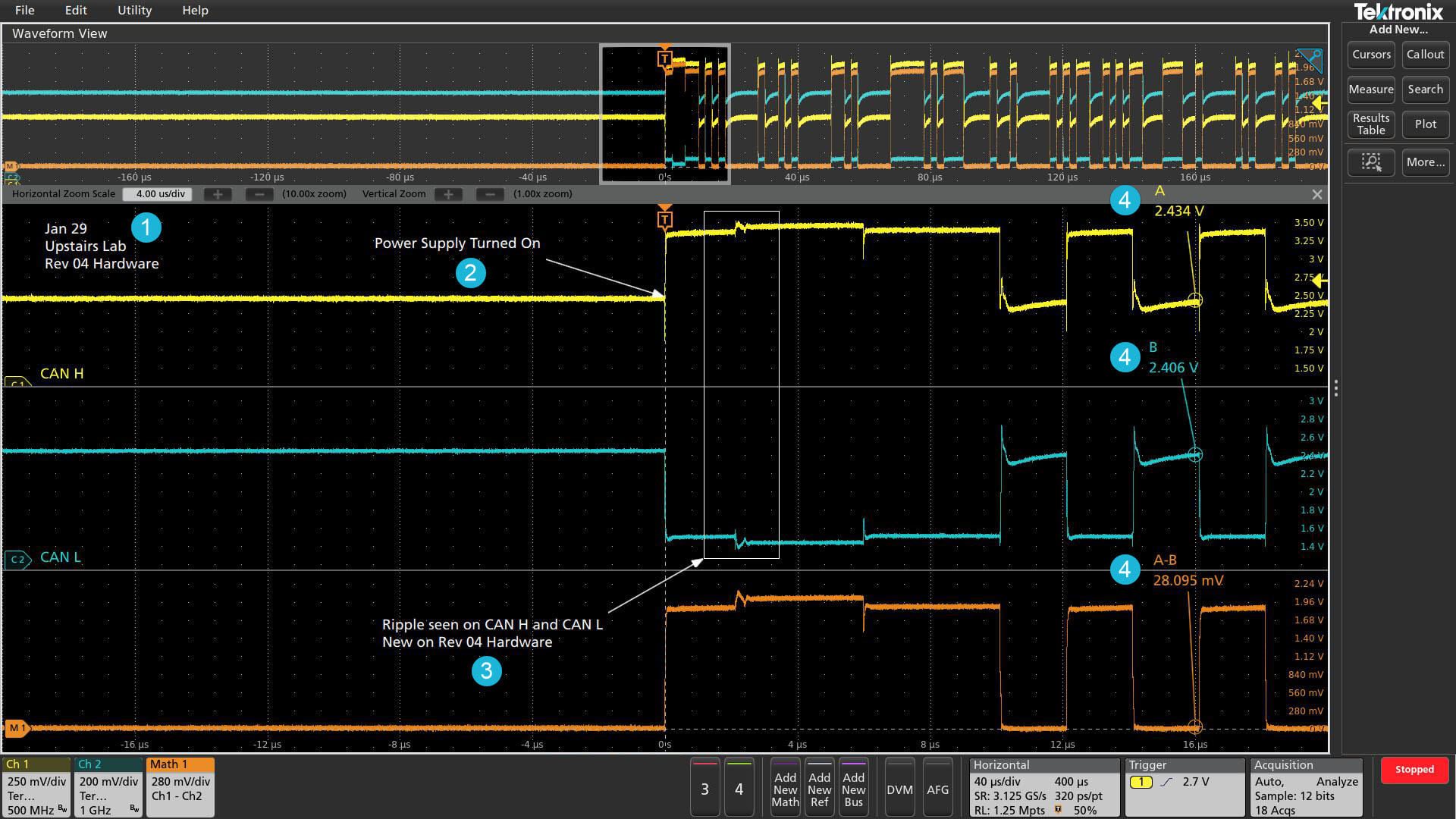
Task: Open the File menu
Action: [x=24, y=11]
